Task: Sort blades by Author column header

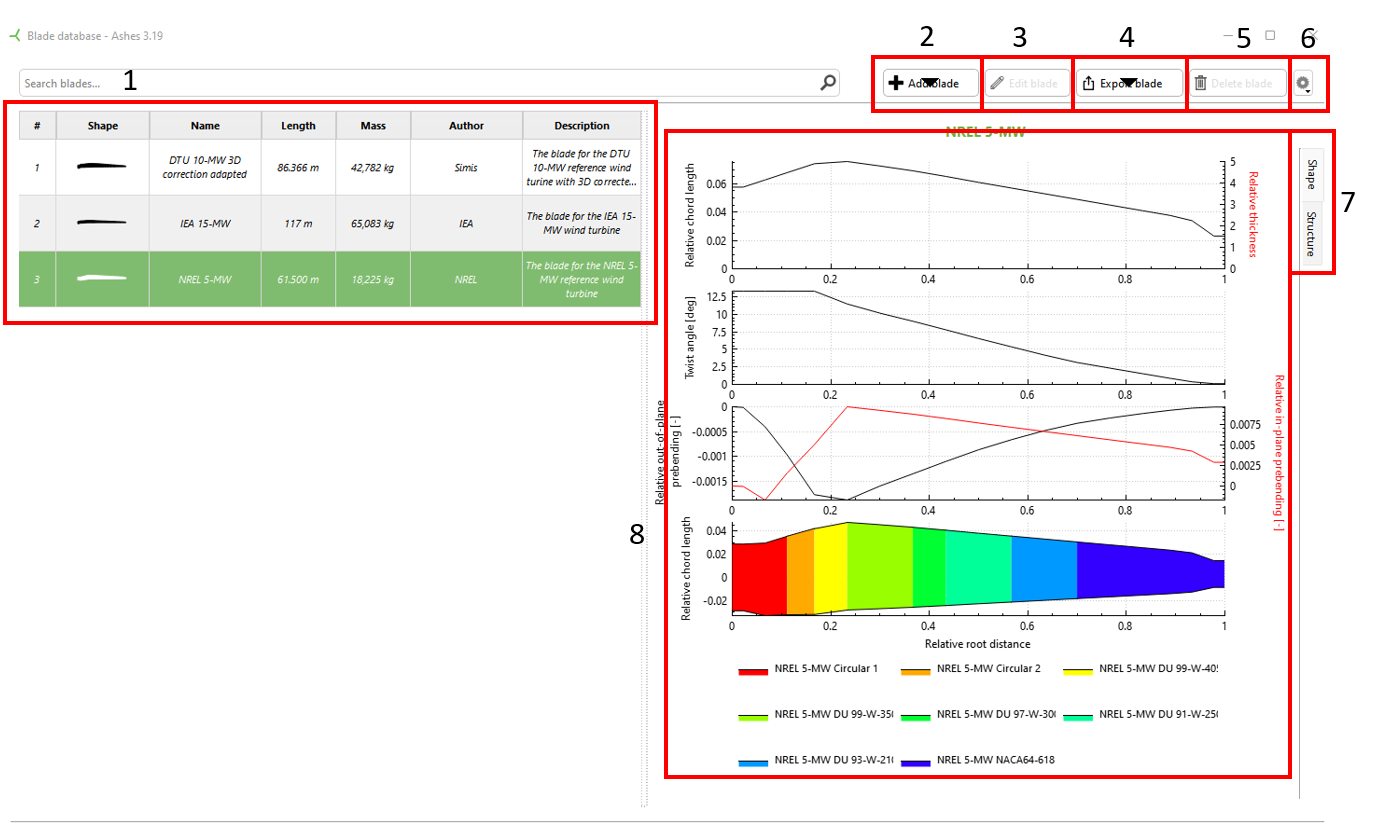Action: (x=467, y=126)
